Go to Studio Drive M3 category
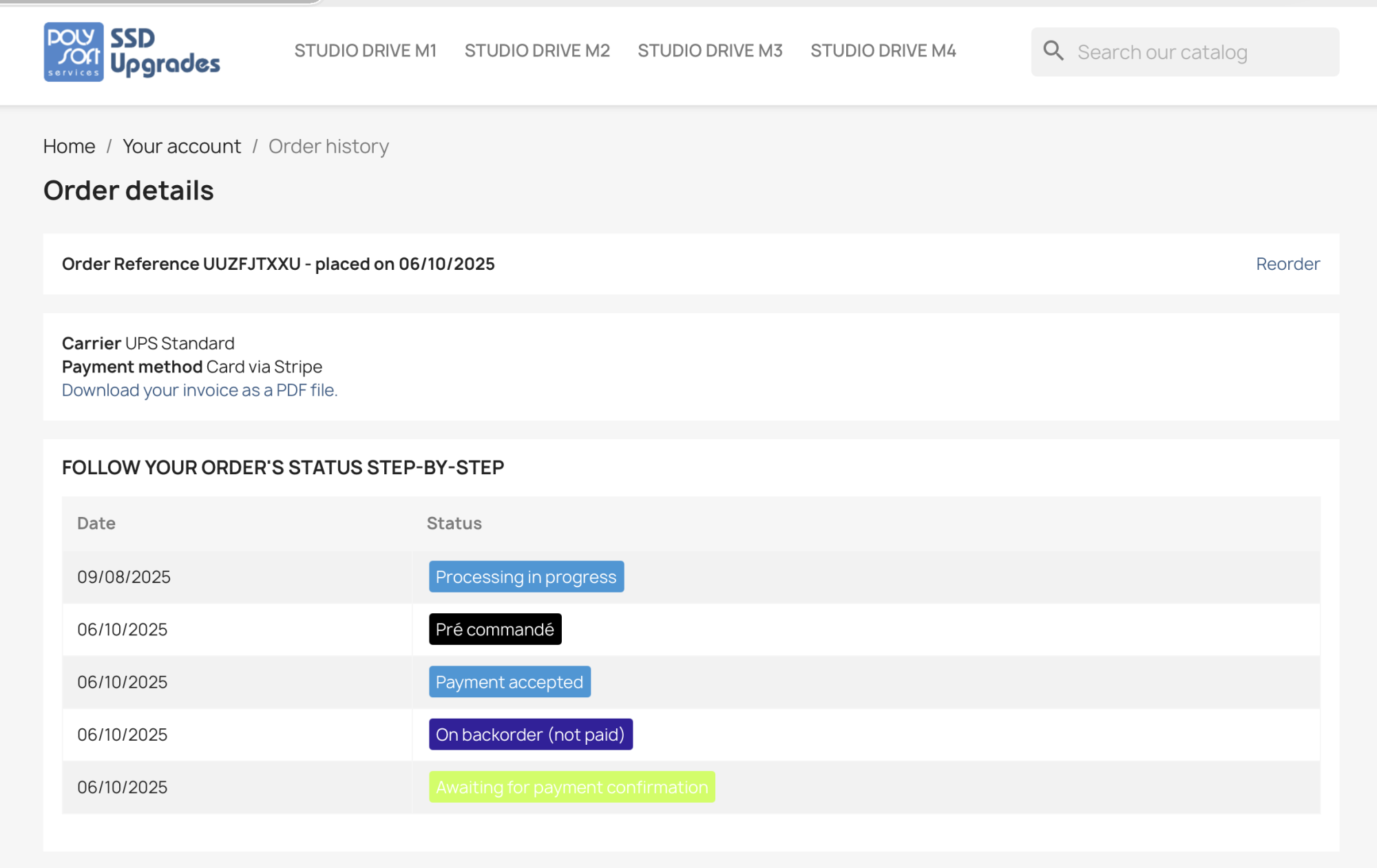The image size is (1377, 868). 710,51
